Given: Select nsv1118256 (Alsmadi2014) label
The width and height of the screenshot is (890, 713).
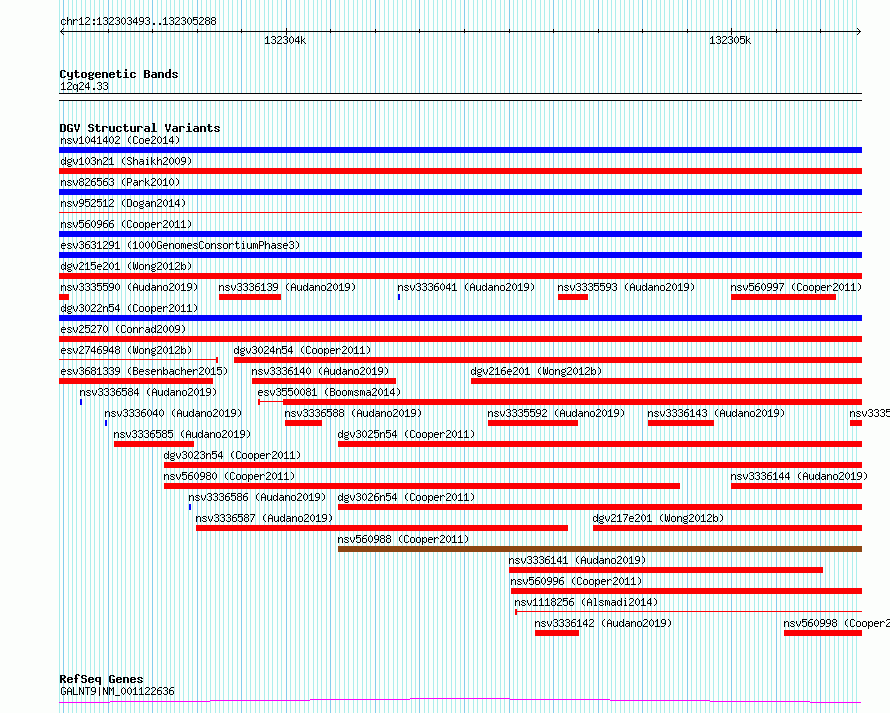Looking at the screenshot, I should pos(586,602).
